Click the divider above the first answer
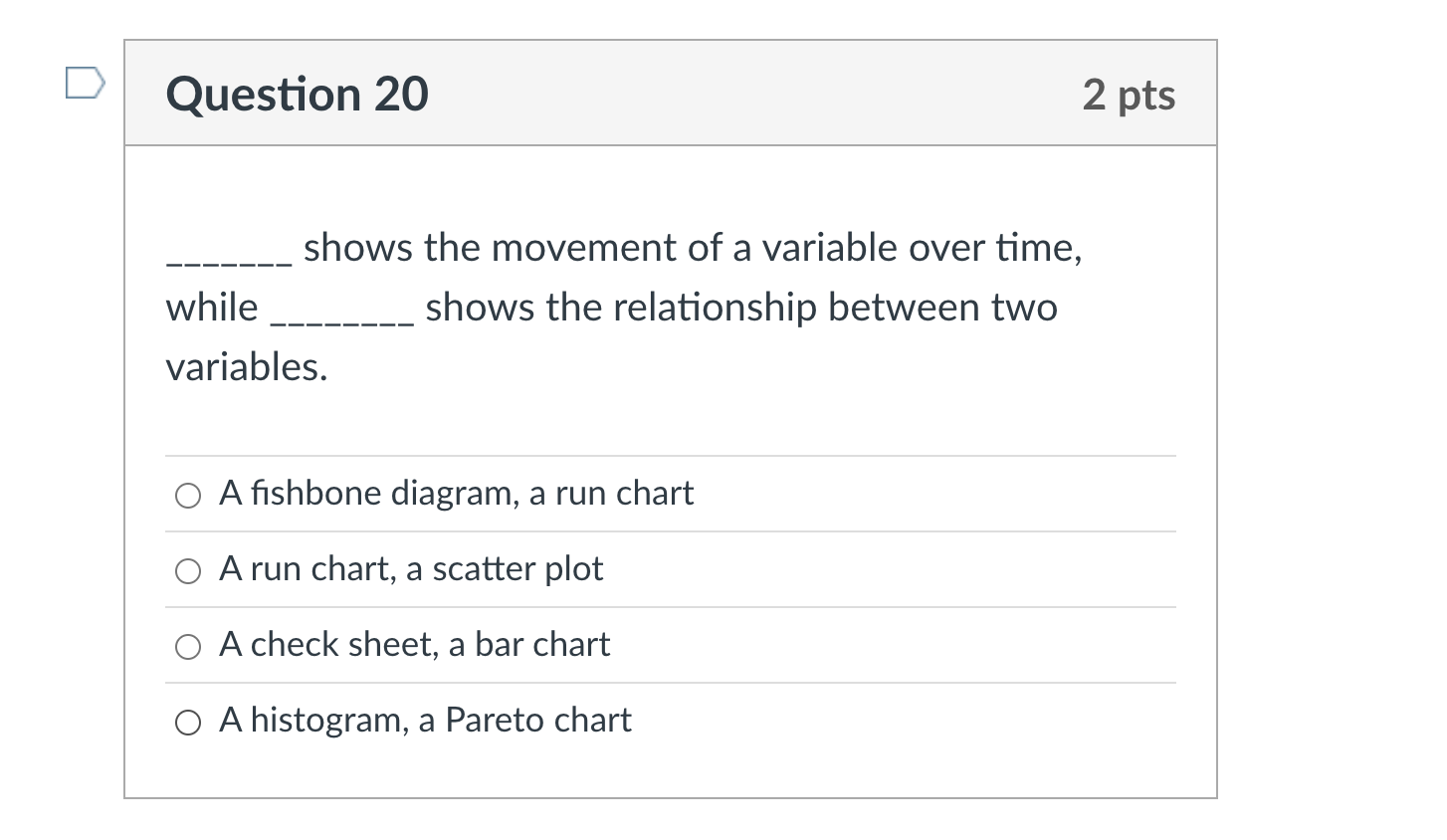Image resolution: width=1447 pixels, height=840 pixels. 671,457
